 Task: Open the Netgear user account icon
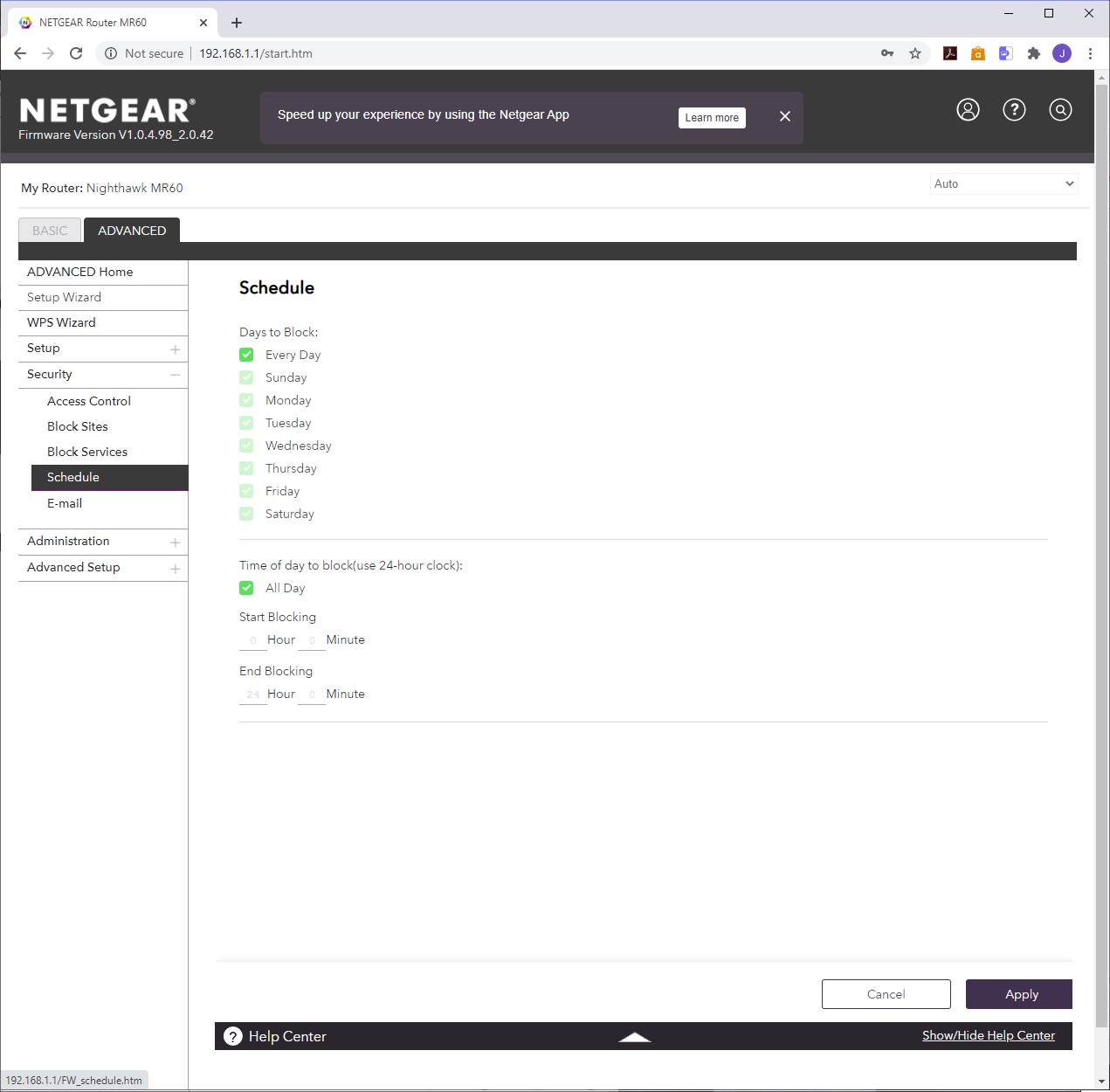tap(968, 109)
